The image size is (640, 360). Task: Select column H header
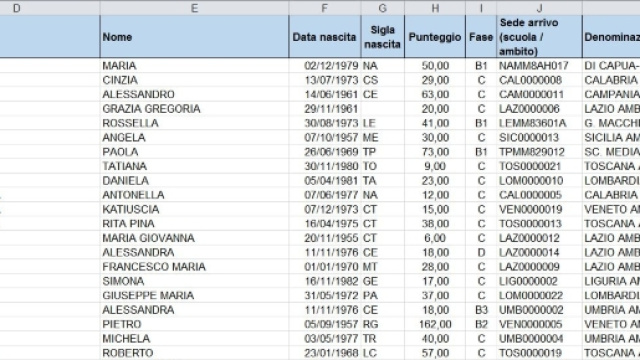[435, 8]
